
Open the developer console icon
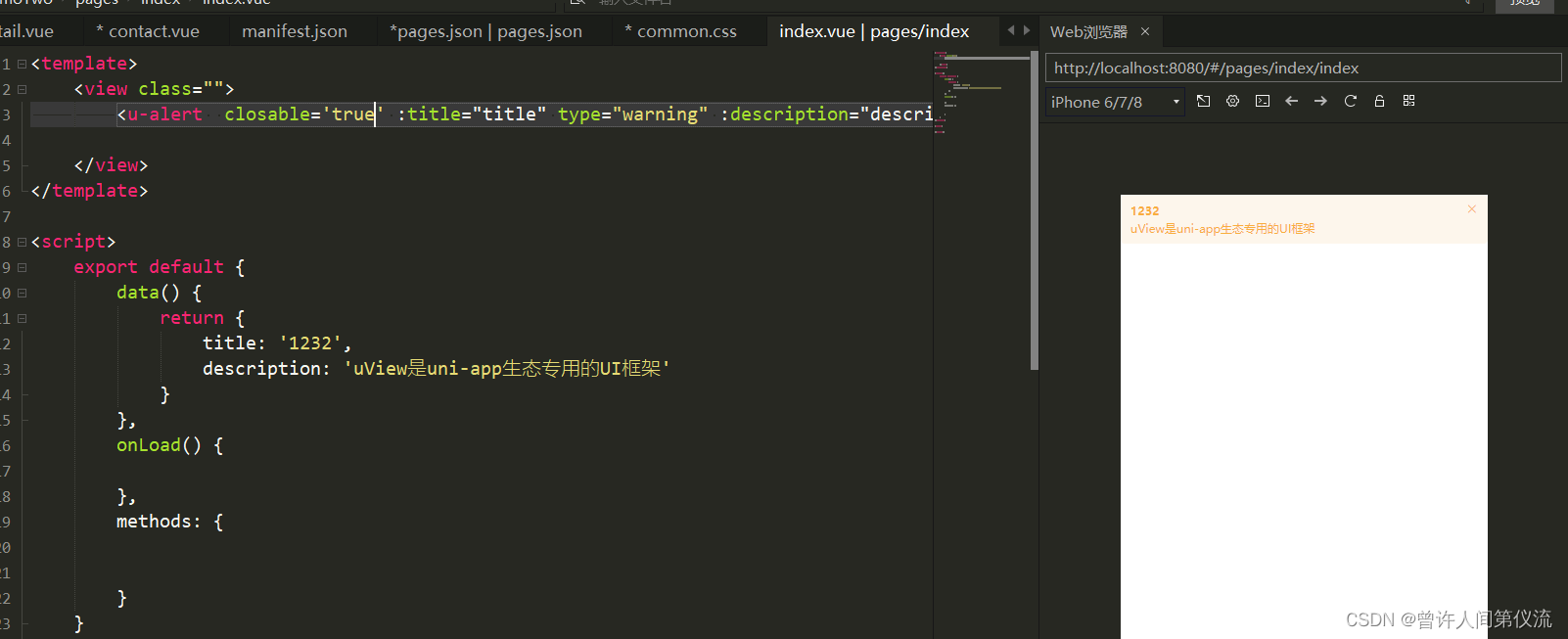pyautogui.click(x=1263, y=101)
